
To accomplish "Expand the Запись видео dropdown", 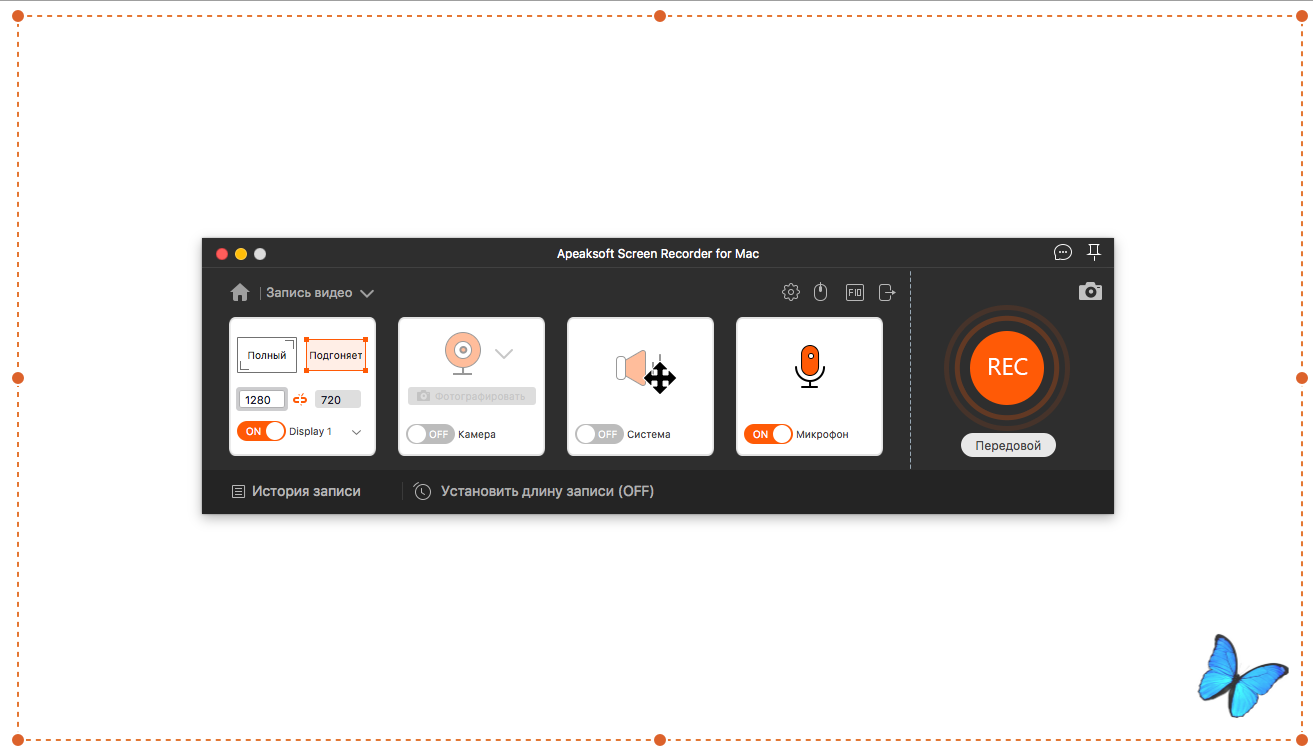I will pyautogui.click(x=367, y=293).
